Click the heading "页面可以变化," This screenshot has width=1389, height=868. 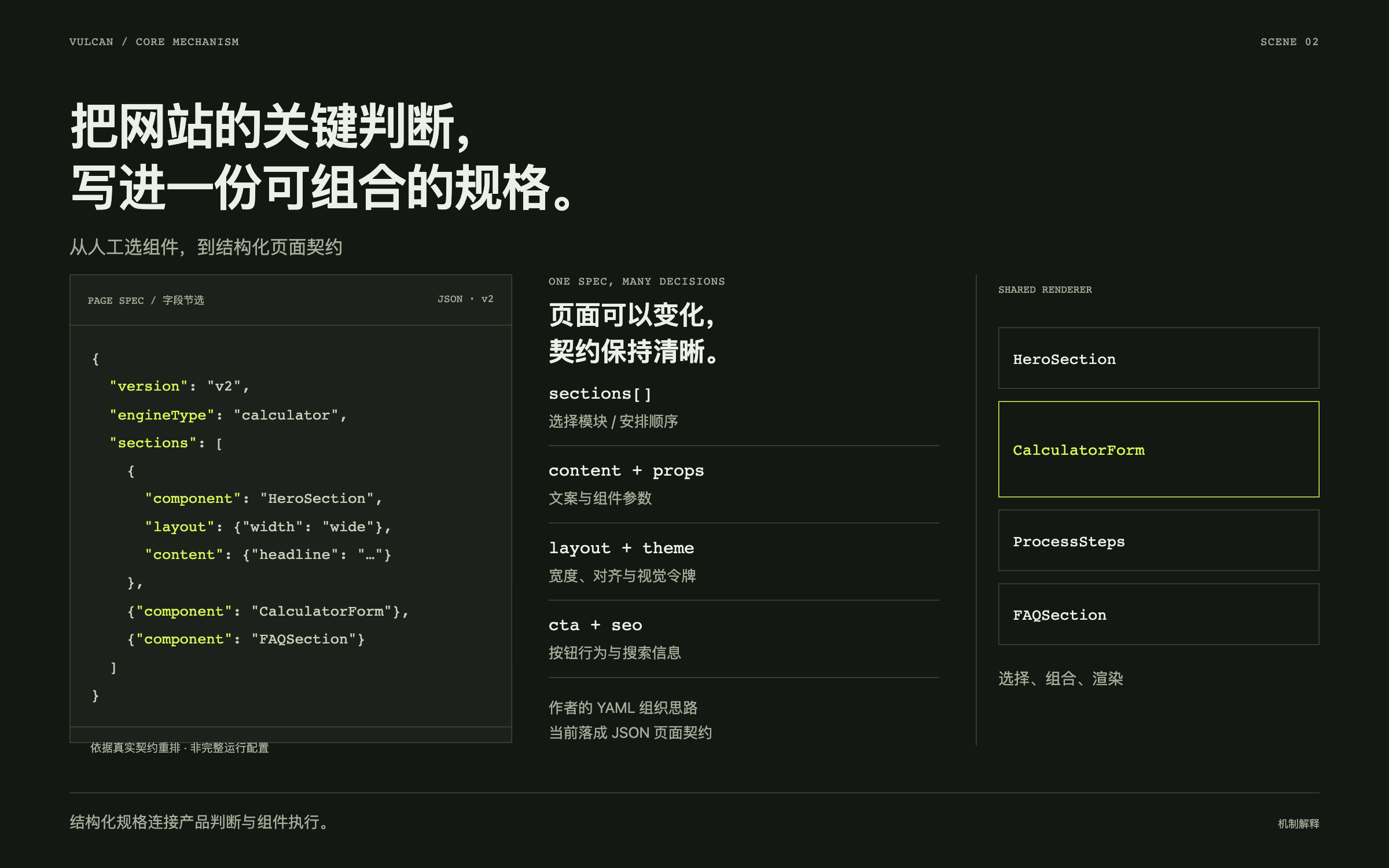click(632, 315)
